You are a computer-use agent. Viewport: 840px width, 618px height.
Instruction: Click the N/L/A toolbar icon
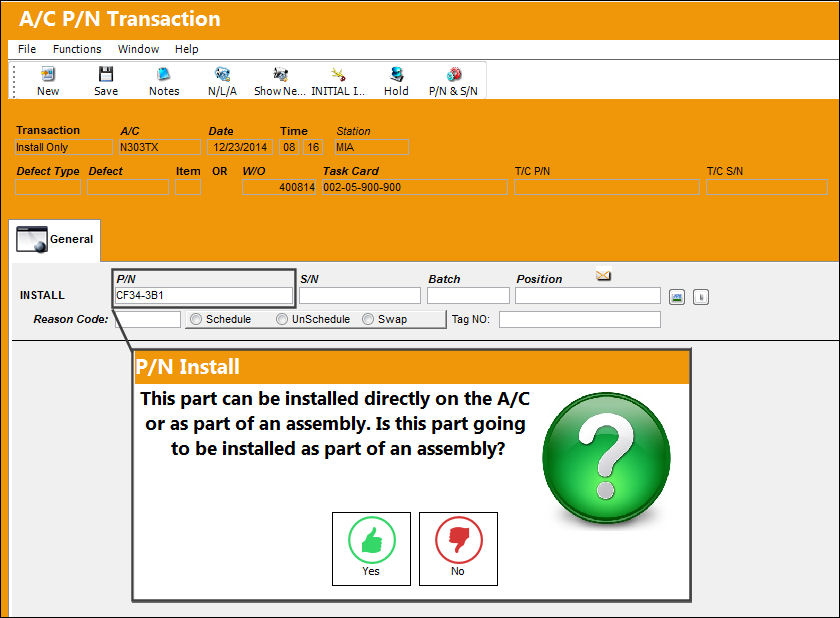click(222, 74)
